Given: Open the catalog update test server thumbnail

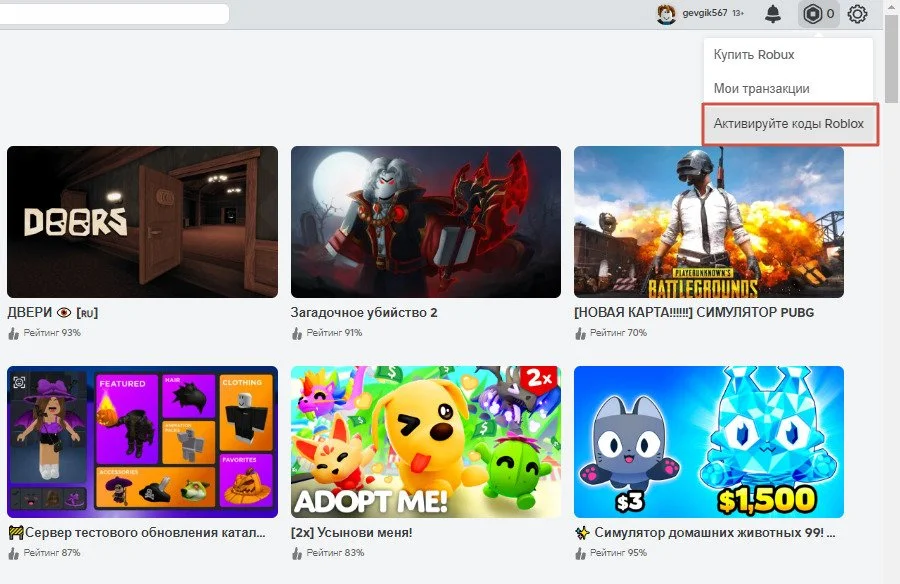Looking at the screenshot, I should pos(142,442).
